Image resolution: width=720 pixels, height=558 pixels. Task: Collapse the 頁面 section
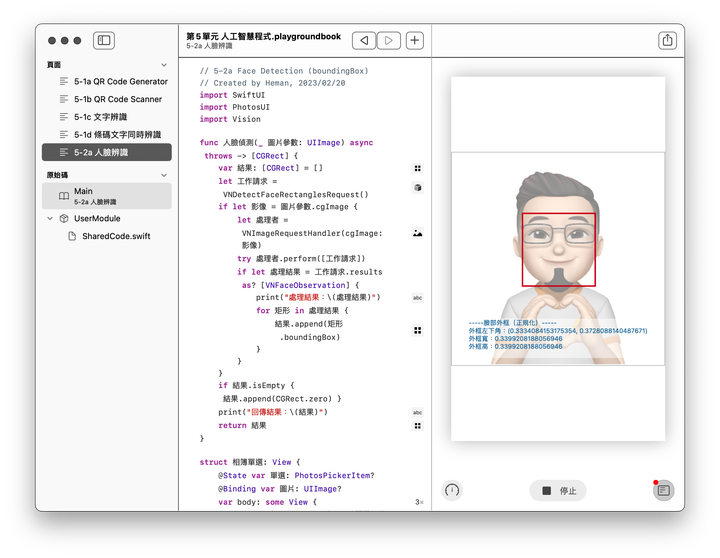(164, 64)
